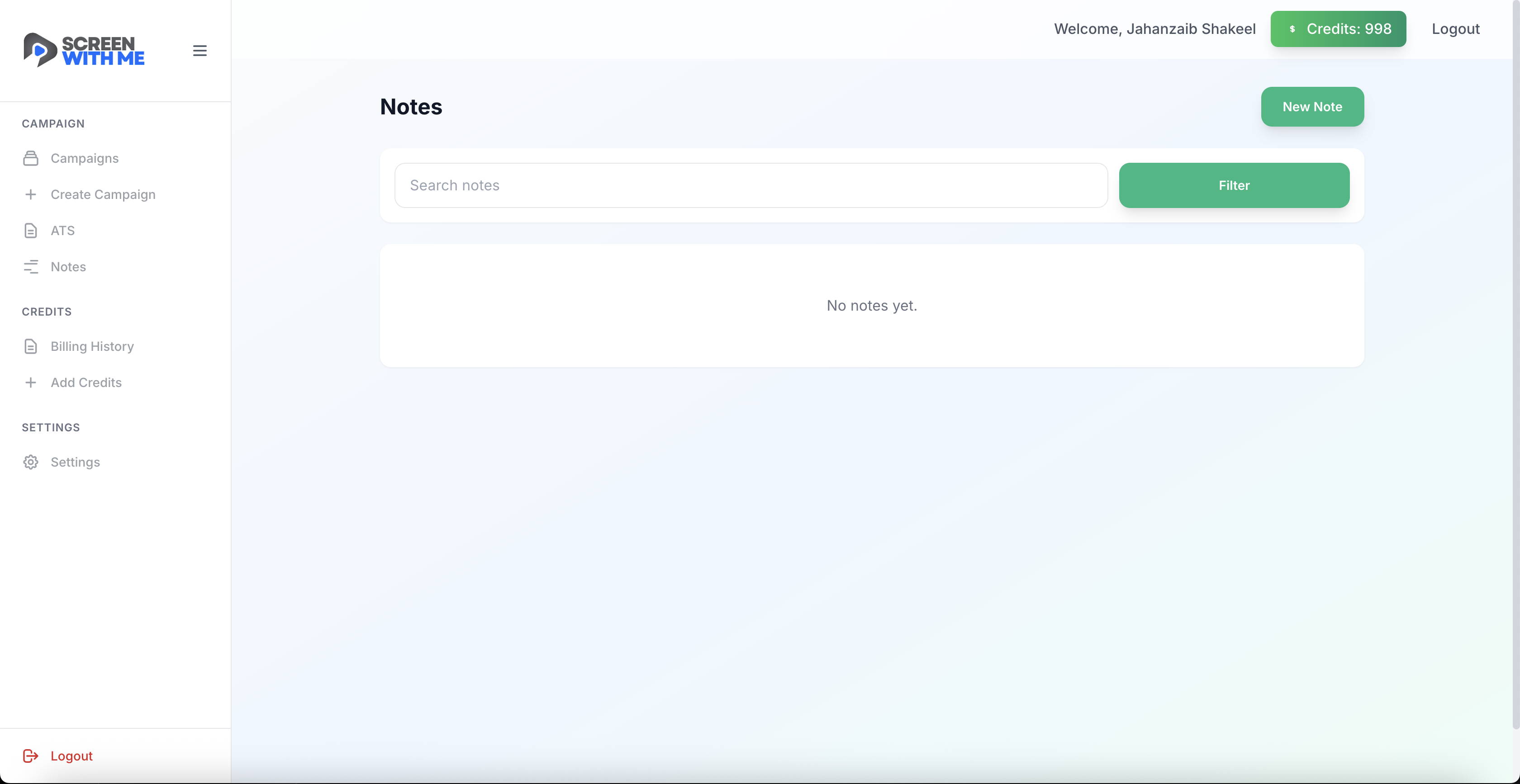Click the plus icon beside Add Credits
The height and width of the screenshot is (784, 1520).
pyautogui.click(x=31, y=382)
